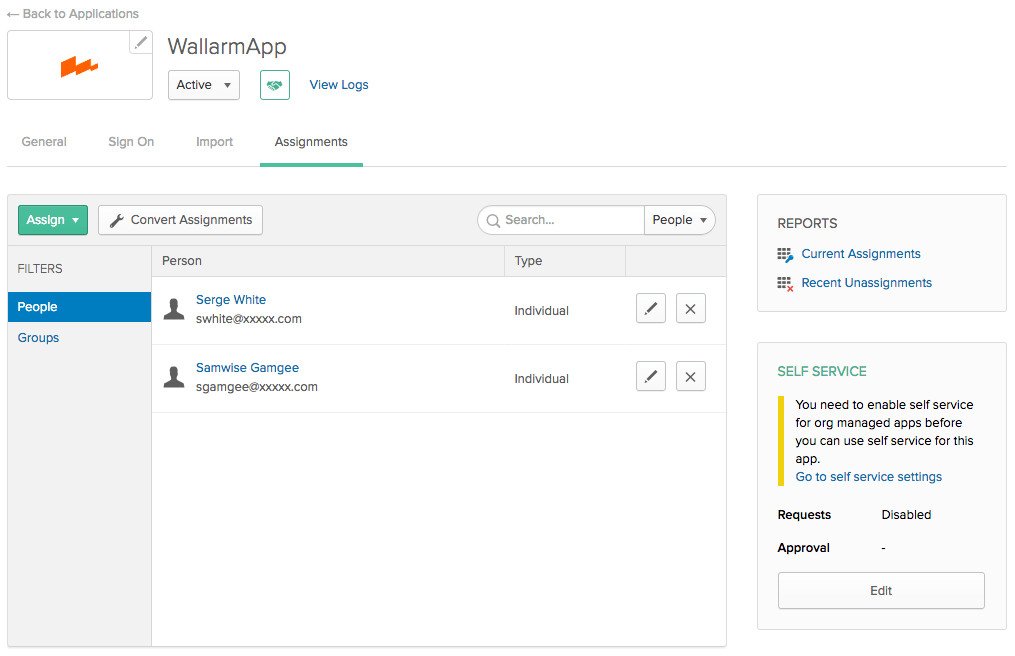Switch to the Import tab
Screen dimensions: 1015x656
[x=214, y=142]
